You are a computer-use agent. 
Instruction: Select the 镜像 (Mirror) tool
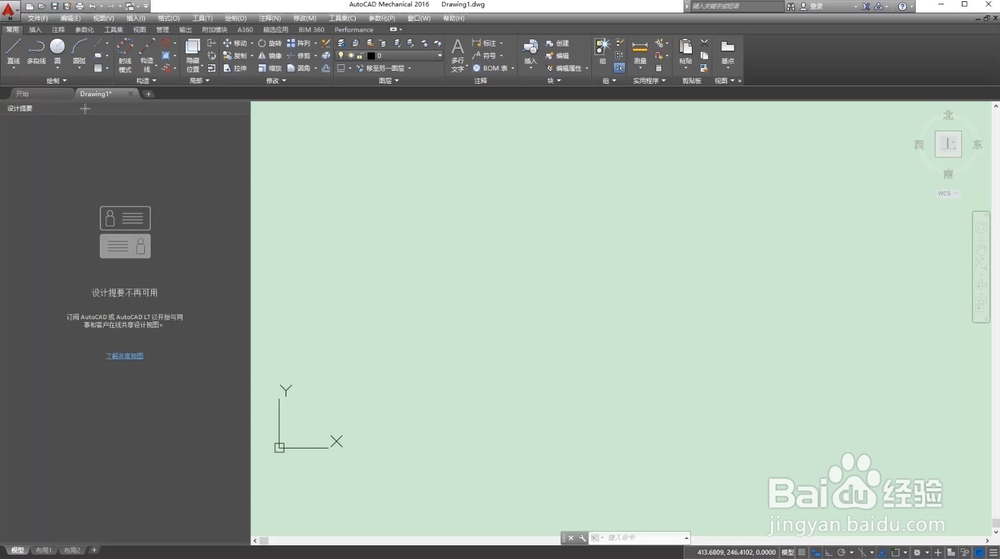pyautogui.click(x=269, y=55)
